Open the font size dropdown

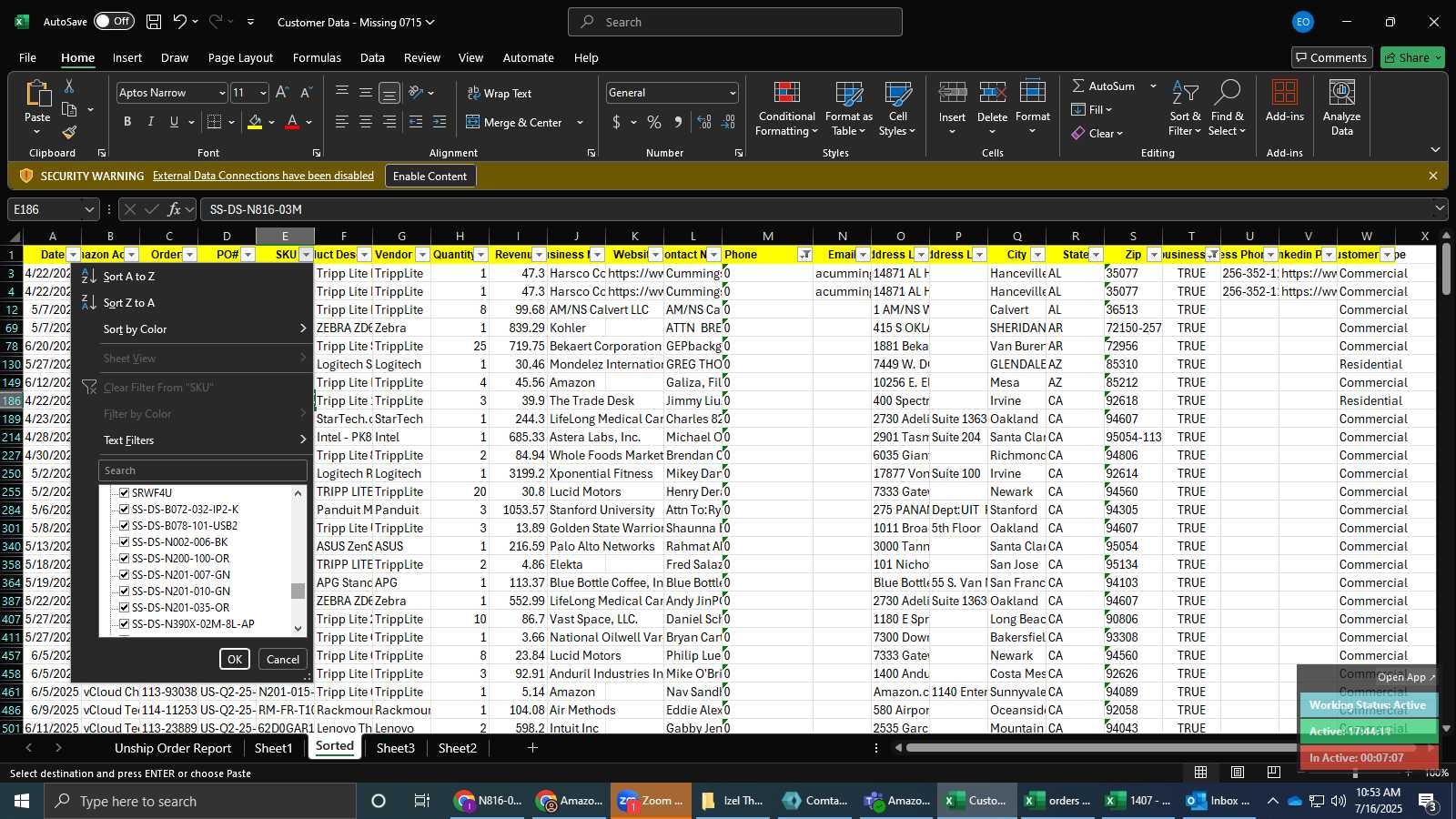click(263, 93)
